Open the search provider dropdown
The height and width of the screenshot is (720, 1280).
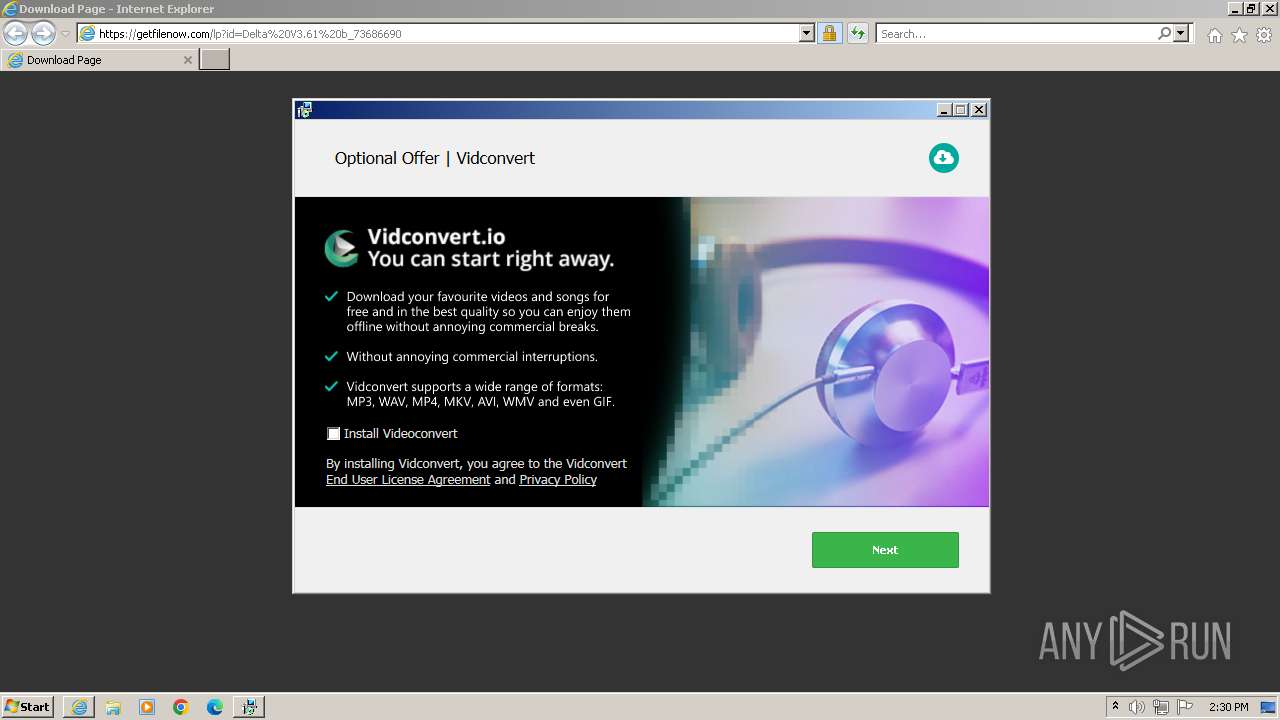tap(1181, 34)
